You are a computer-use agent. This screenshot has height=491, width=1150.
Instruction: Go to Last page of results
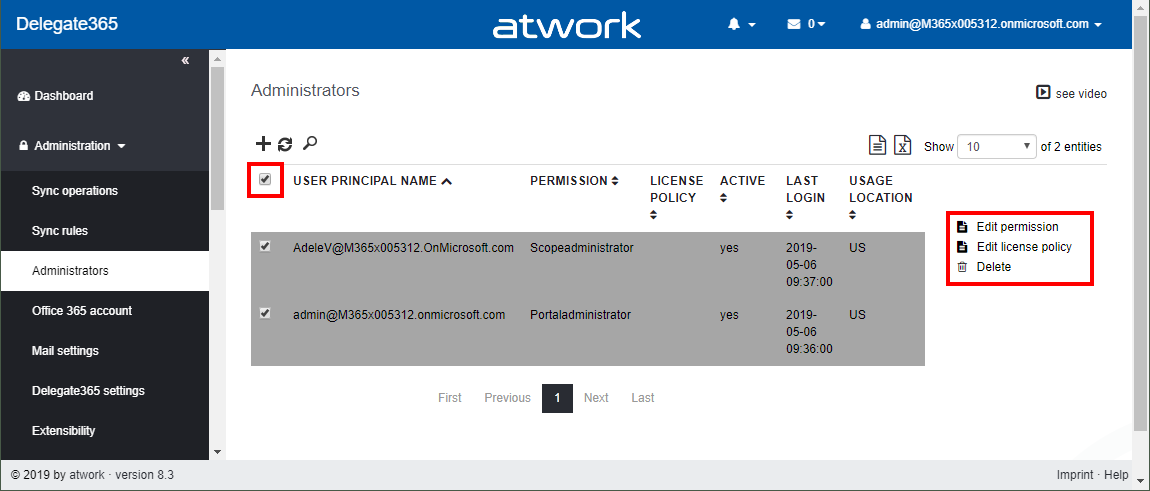(642, 398)
